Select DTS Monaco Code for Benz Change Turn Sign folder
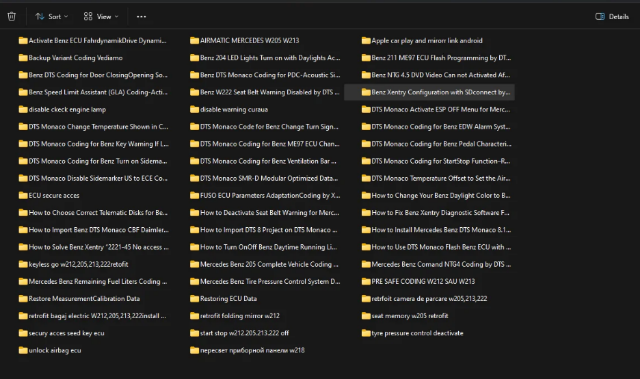The image size is (640, 379). pyautogui.click(x=269, y=126)
